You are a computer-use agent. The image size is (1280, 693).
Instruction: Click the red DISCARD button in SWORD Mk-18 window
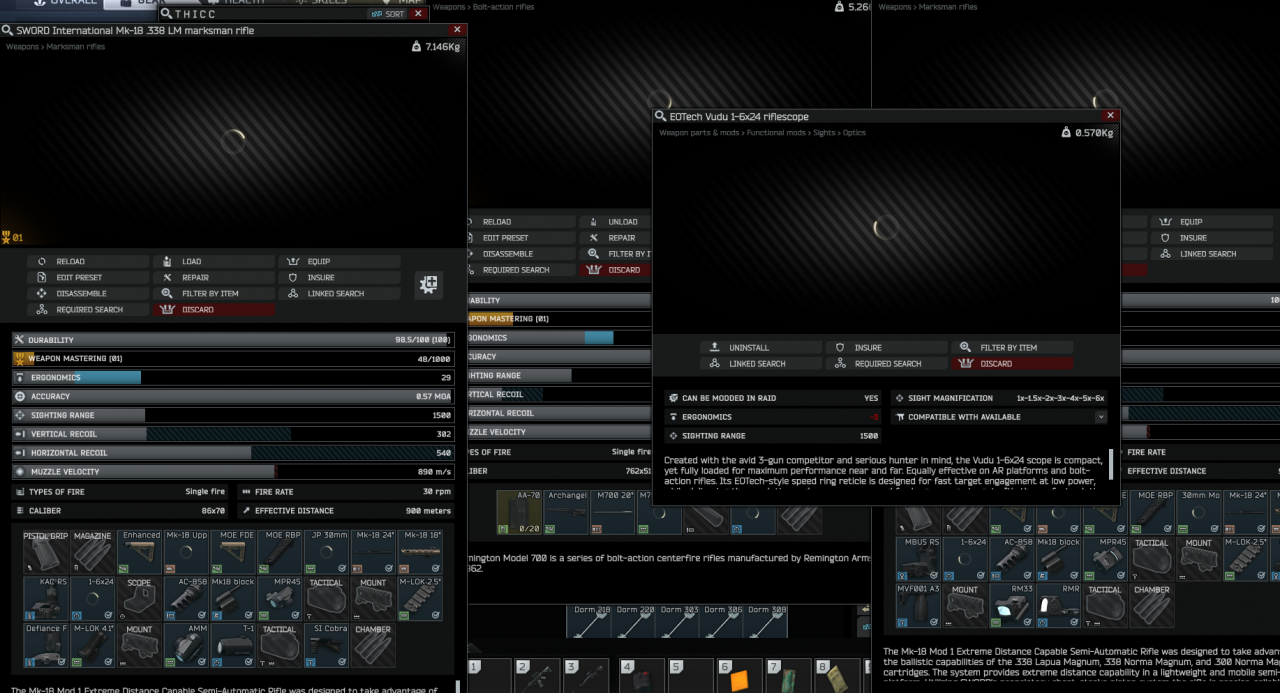tap(214, 310)
